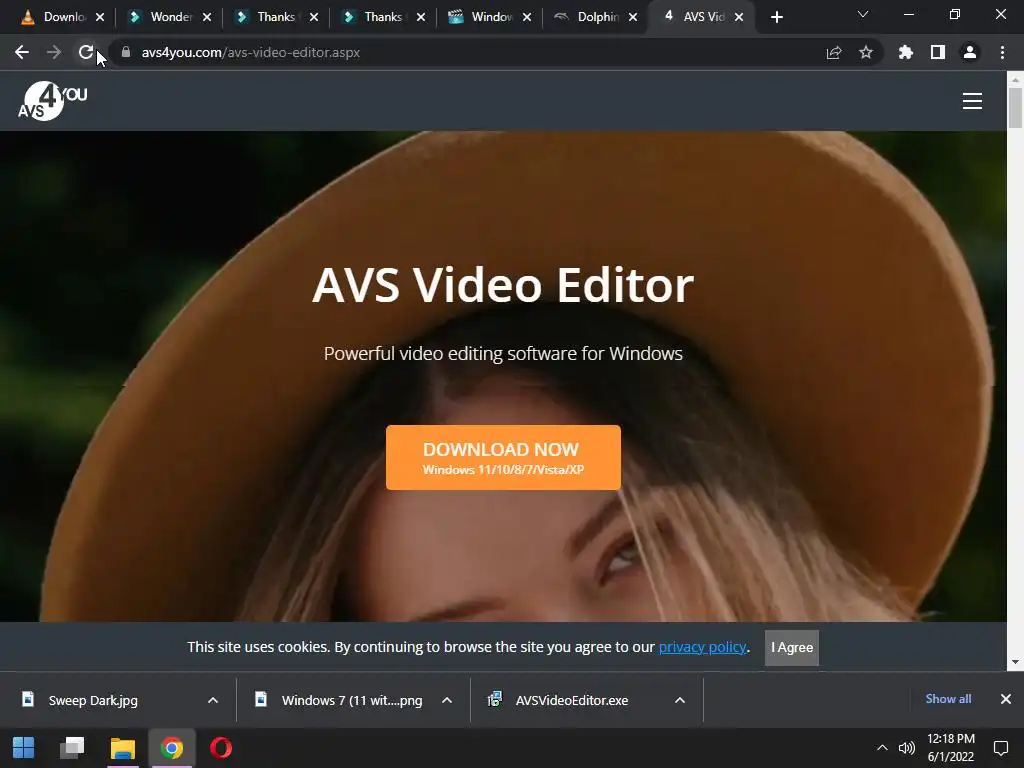Expand options for Windows 7 png download
Viewport: 1024px width, 768px height.
pos(447,700)
